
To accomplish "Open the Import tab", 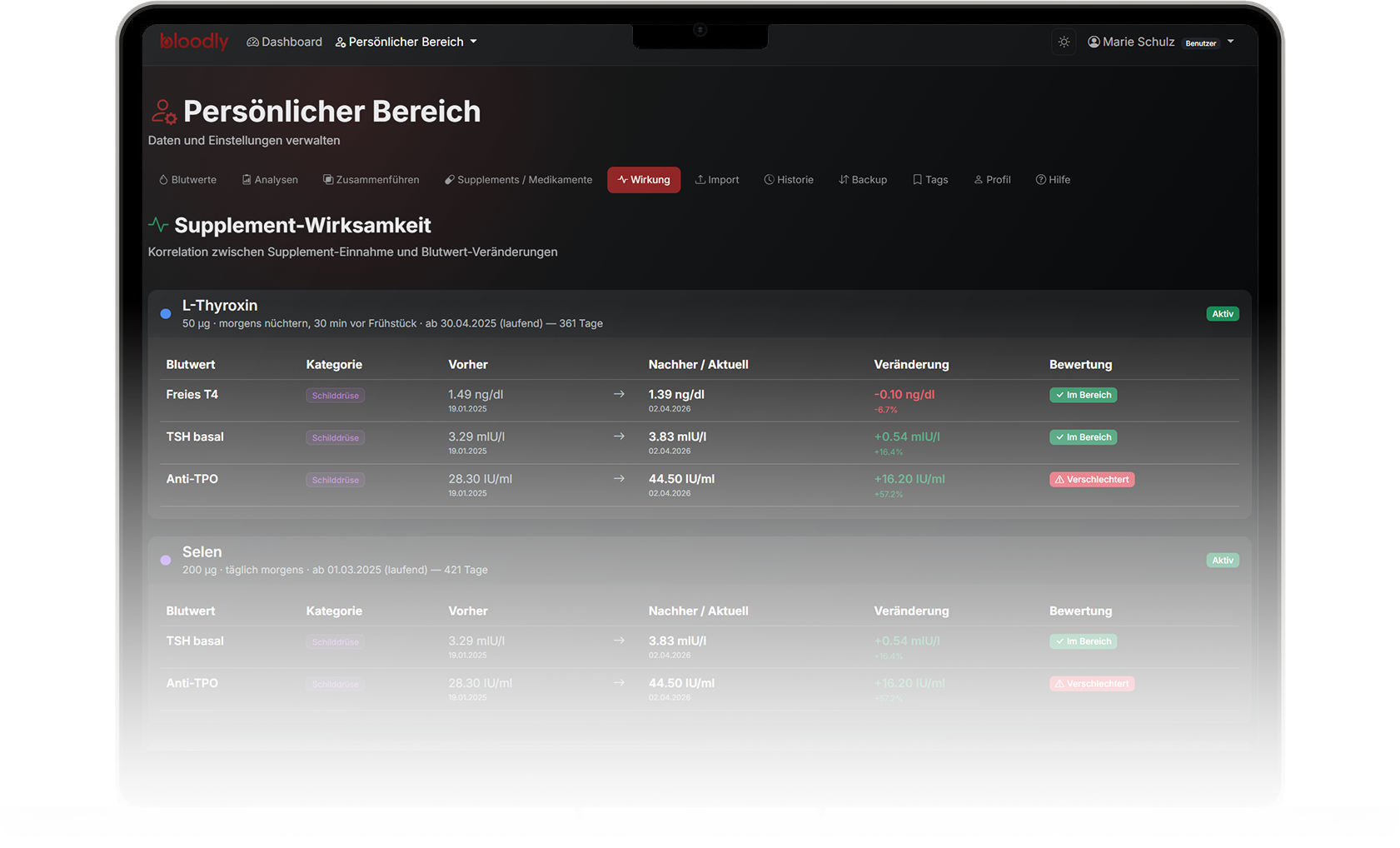I will pyautogui.click(x=717, y=180).
